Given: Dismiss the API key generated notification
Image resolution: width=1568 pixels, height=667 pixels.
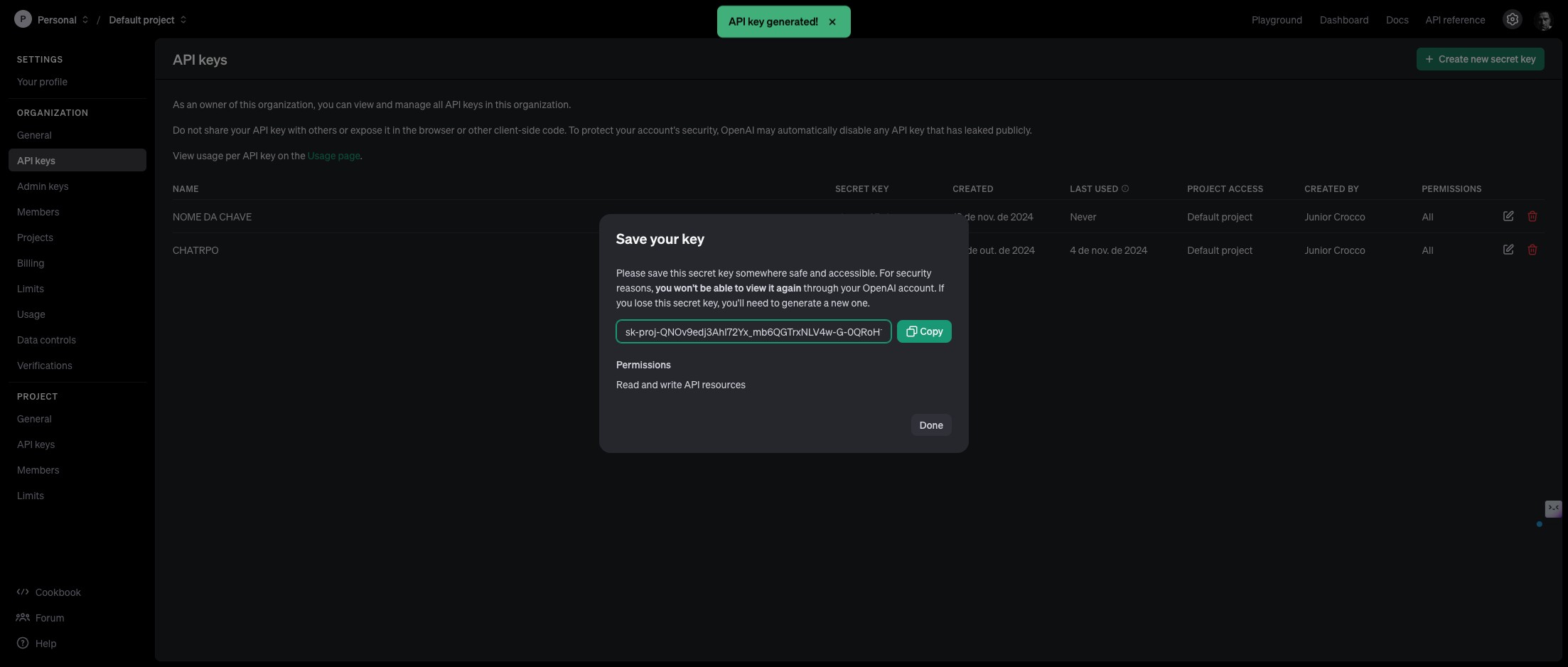Looking at the screenshot, I should [x=832, y=21].
